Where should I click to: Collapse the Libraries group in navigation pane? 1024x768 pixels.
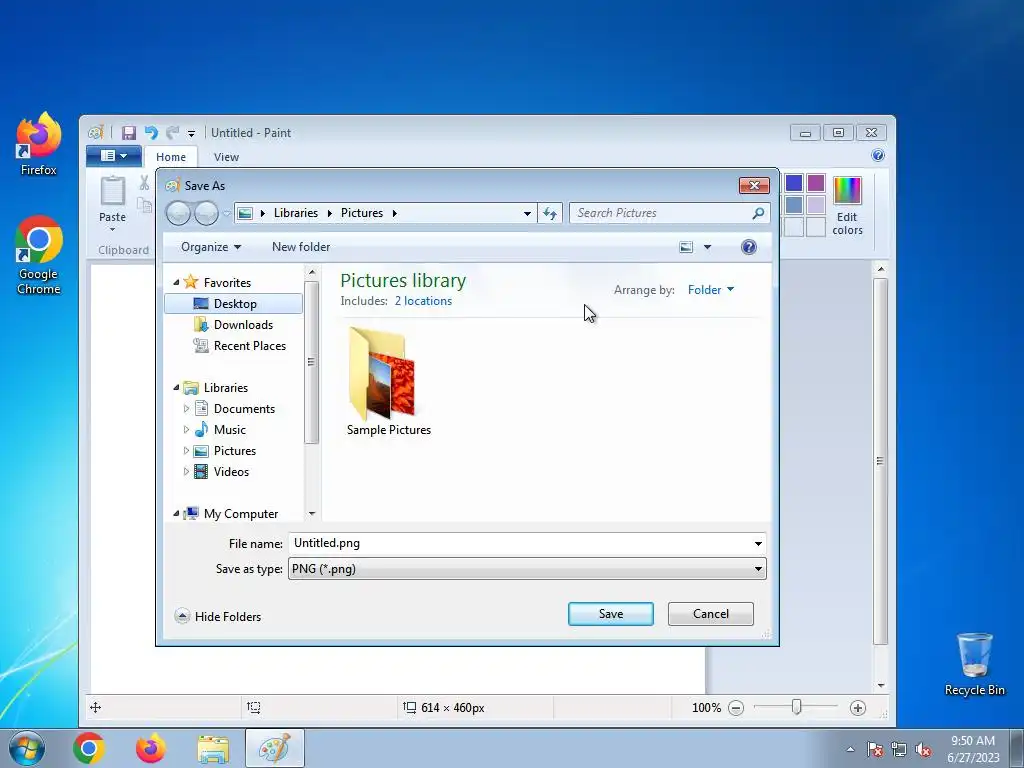click(x=176, y=387)
